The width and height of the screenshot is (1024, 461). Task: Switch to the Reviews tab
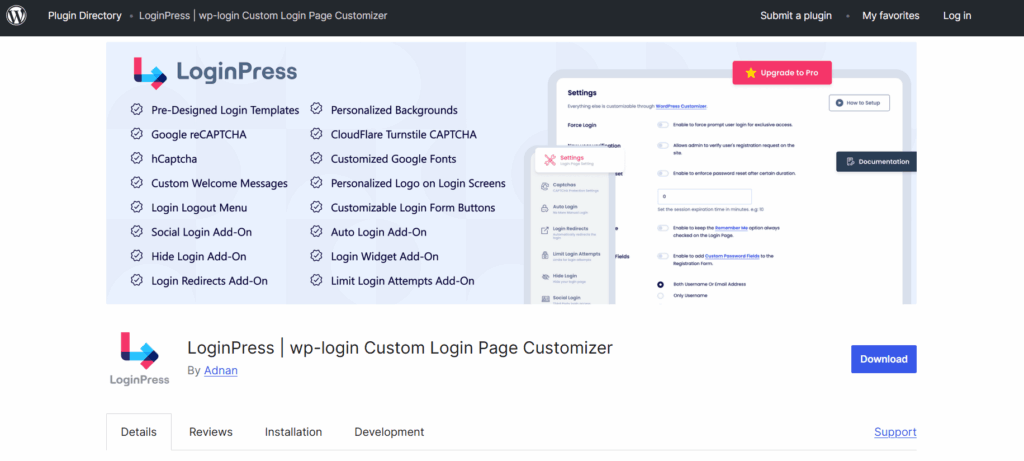(x=211, y=432)
